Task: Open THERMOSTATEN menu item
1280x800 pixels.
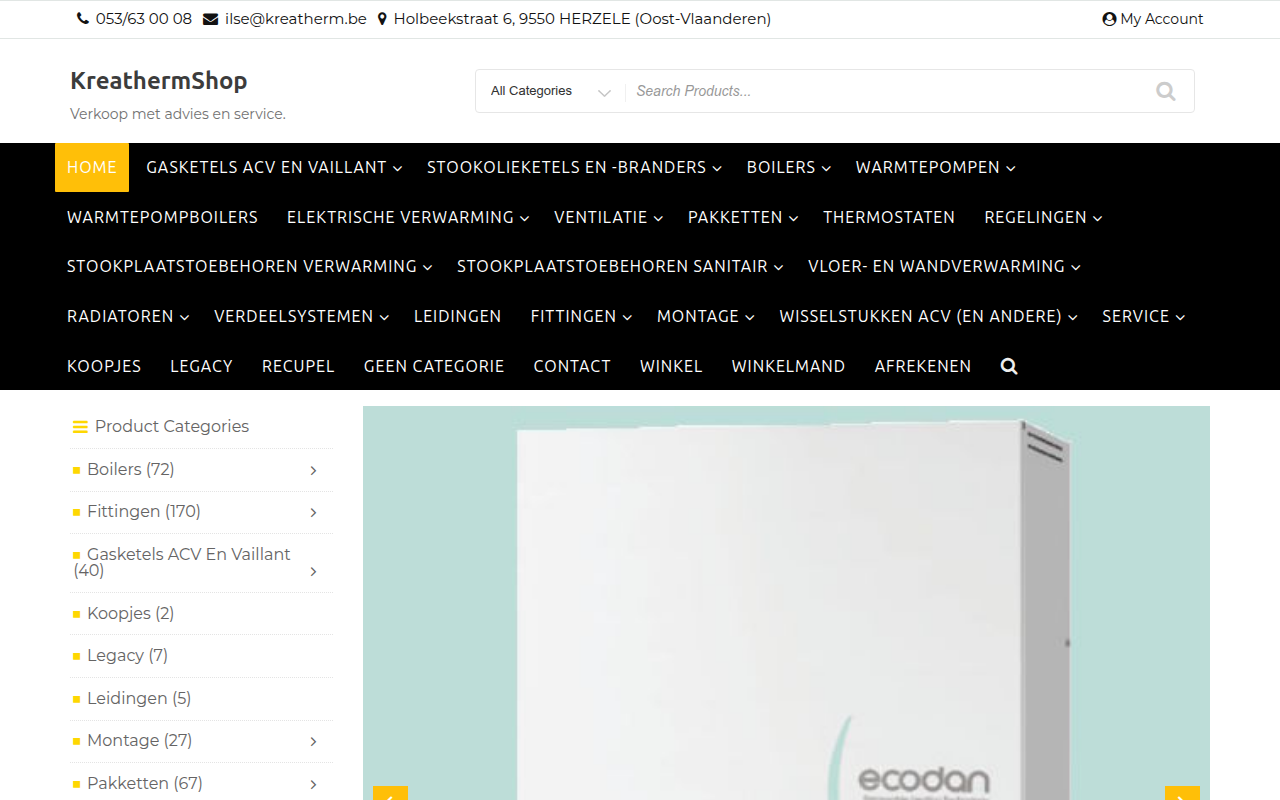Action: click(x=889, y=217)
